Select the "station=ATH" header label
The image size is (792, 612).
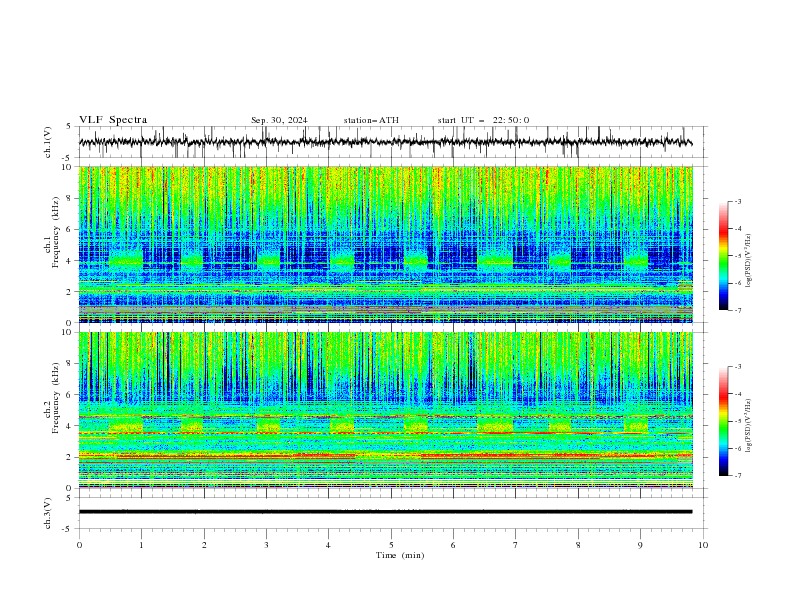click(x=371, y=120)
